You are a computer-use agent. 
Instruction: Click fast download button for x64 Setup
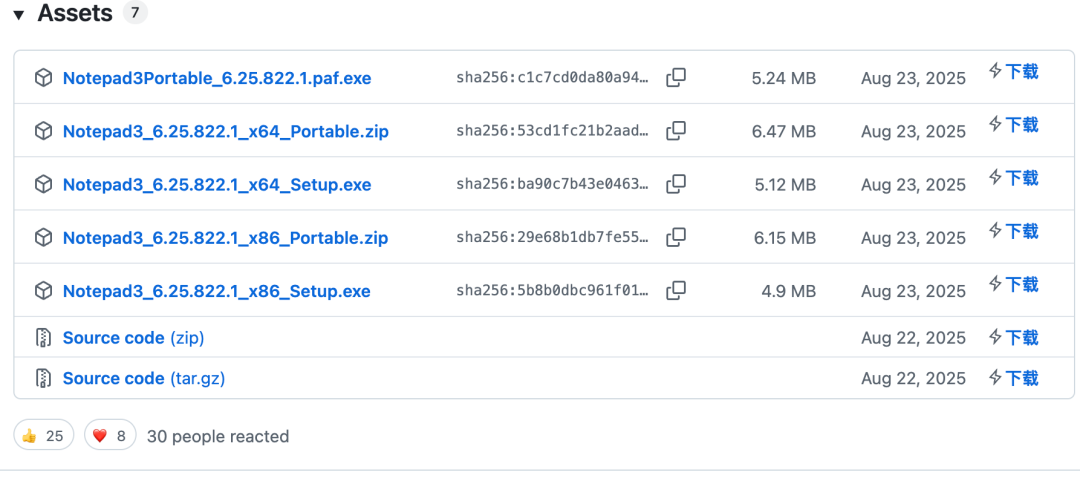coord(1013,178)
